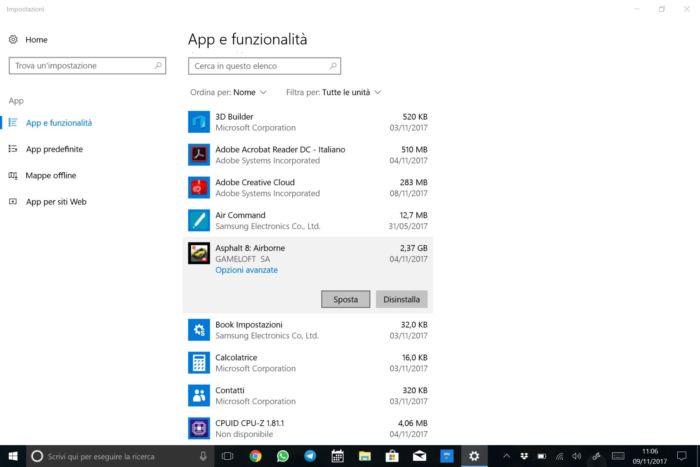Image resolution: width=700 pixels, height=467 pixels.
Task: Click the Home gear icon in sidebar
Action: [13, 39]
